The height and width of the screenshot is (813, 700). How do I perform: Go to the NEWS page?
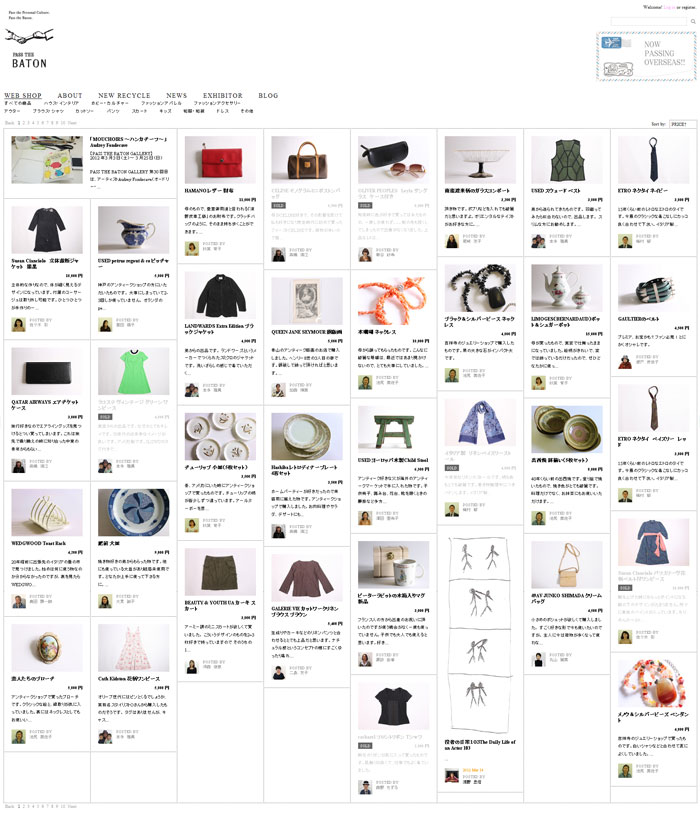click(x=176, y=95)
